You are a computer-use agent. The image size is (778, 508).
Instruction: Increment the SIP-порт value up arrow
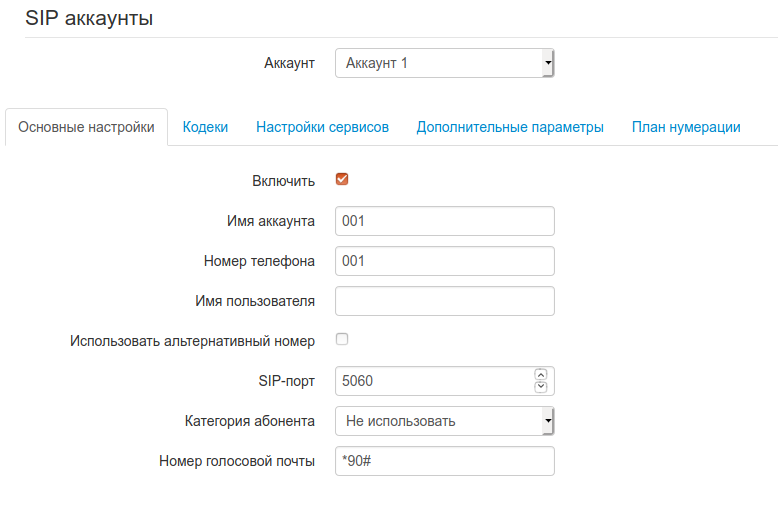(x=541, y=375)
